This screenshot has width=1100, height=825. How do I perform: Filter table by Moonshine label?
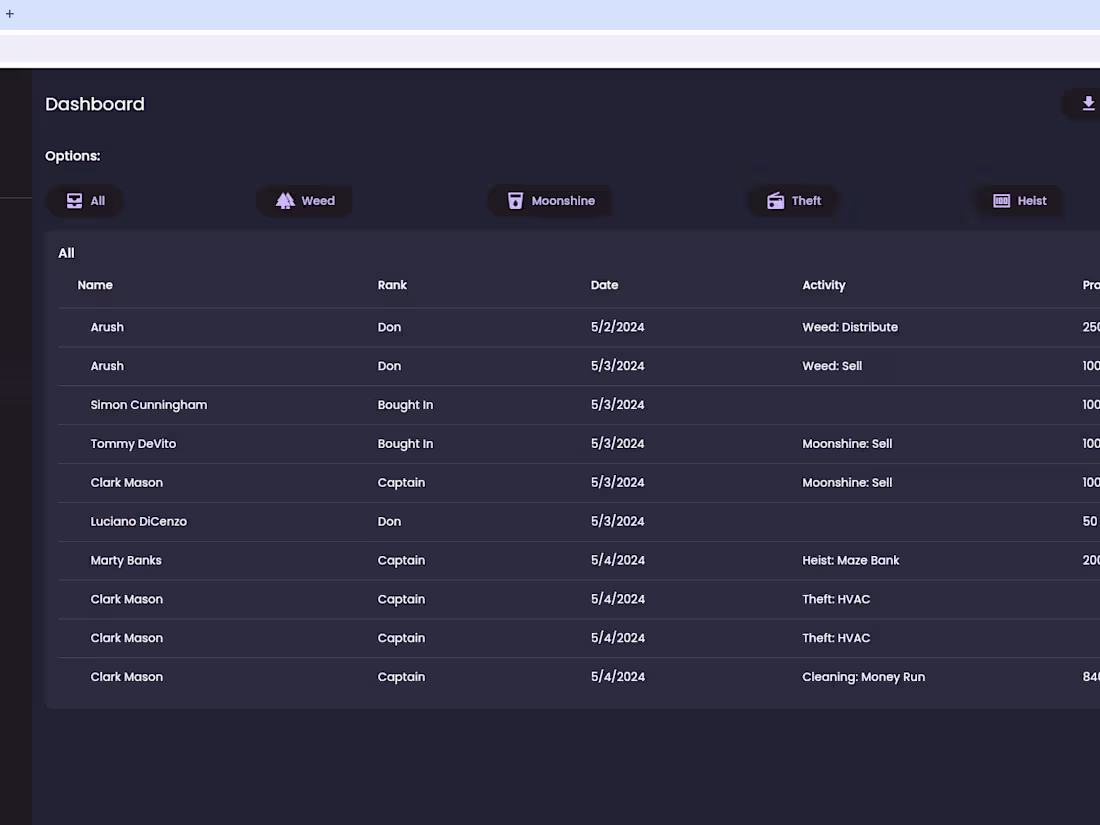click(563, 201)
